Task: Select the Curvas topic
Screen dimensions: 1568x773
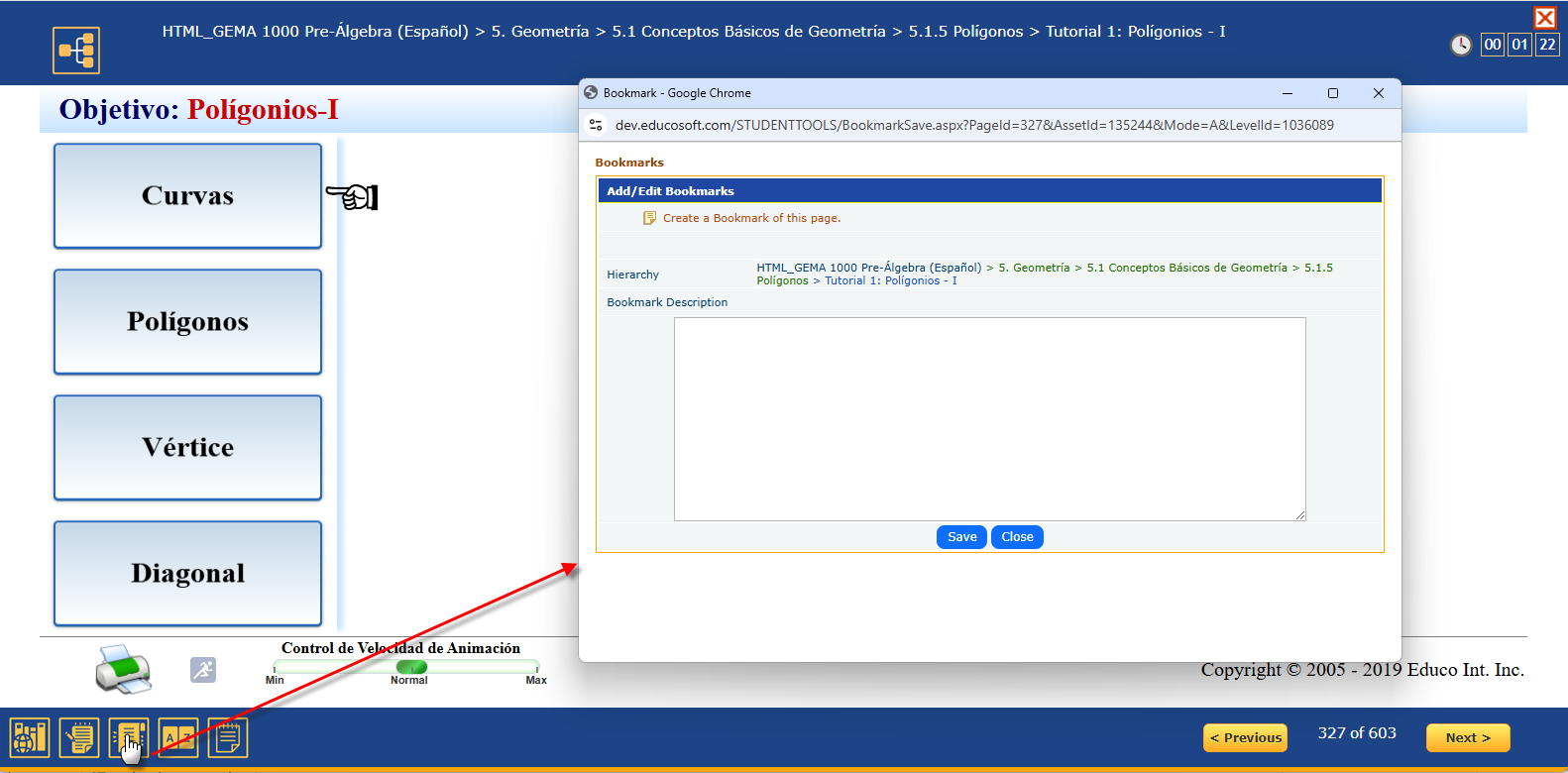Action: [x=187, y=196]
